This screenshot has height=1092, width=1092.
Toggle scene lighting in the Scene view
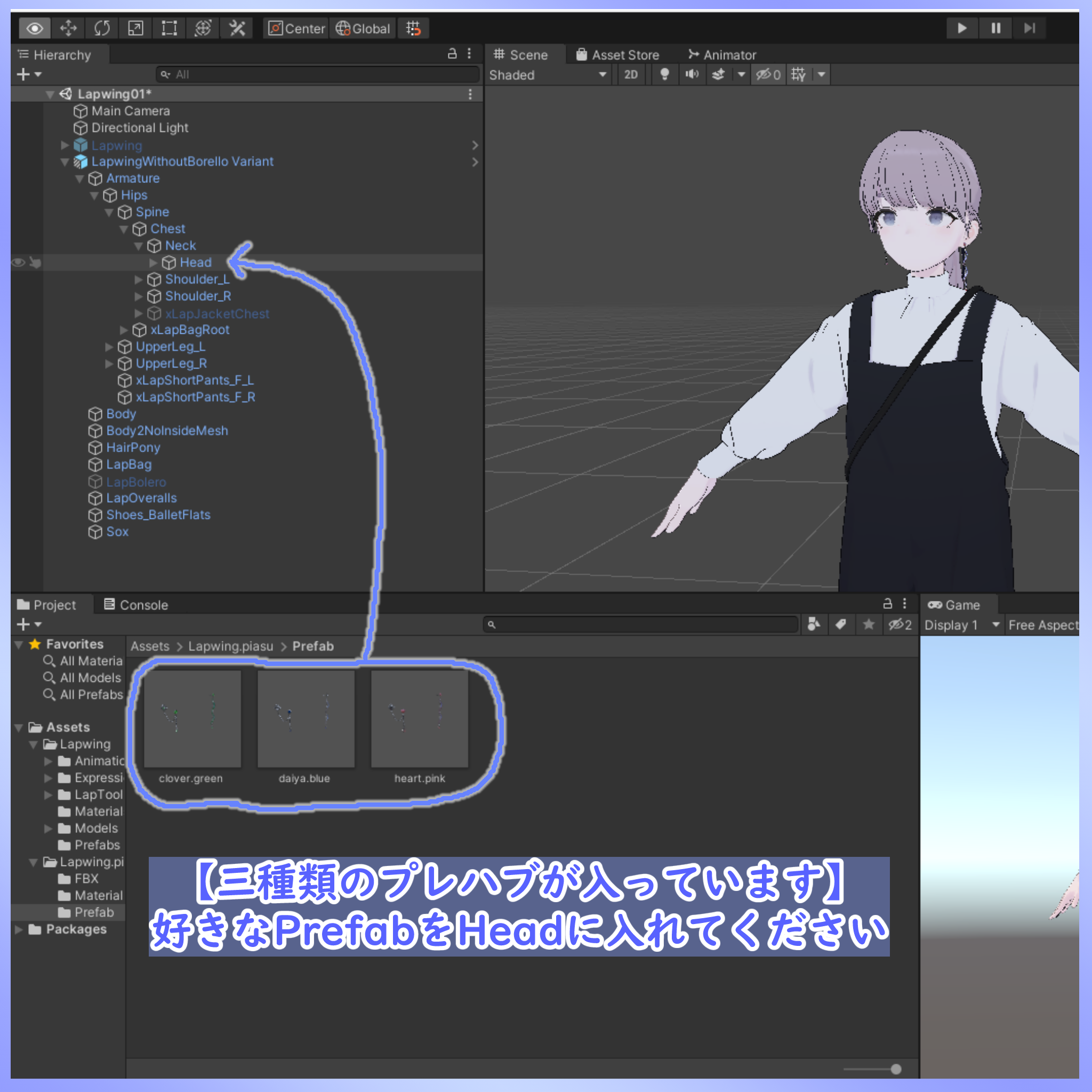click(665, 74)
